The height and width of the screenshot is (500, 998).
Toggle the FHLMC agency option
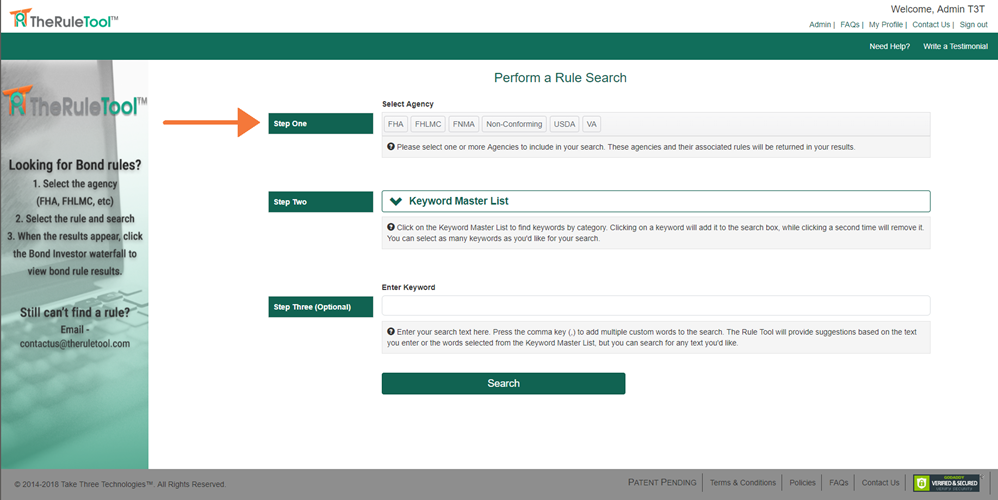tap(428, 124)
